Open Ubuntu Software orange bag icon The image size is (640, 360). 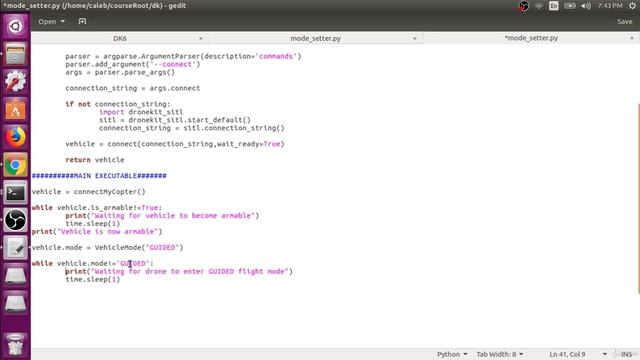tap(15, 109)
